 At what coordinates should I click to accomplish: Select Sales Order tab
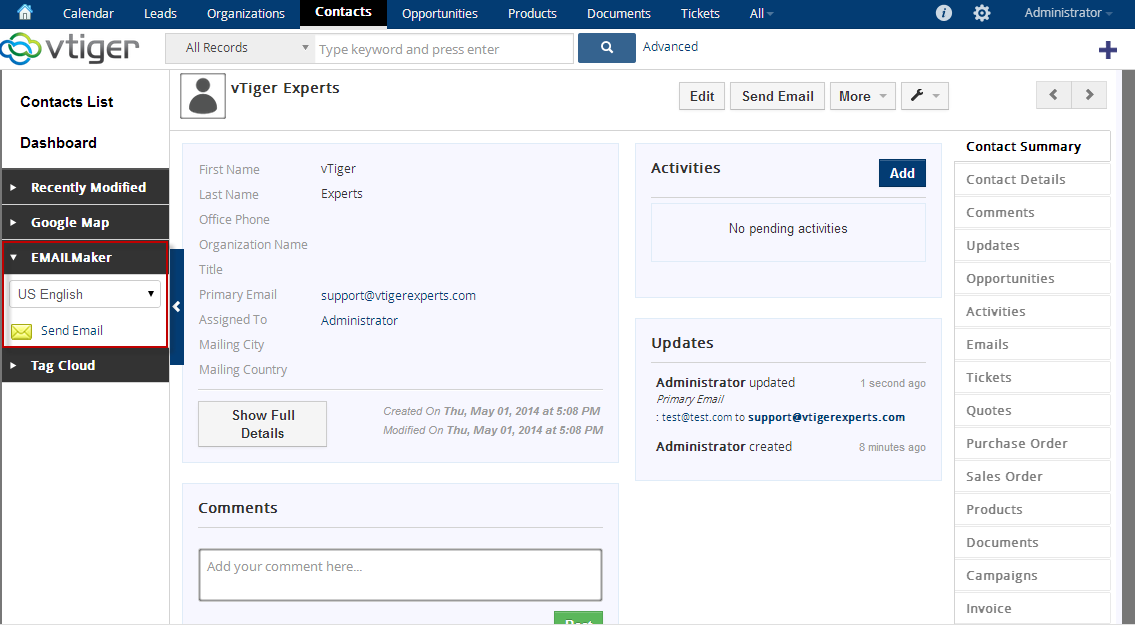pos(1032,476)
